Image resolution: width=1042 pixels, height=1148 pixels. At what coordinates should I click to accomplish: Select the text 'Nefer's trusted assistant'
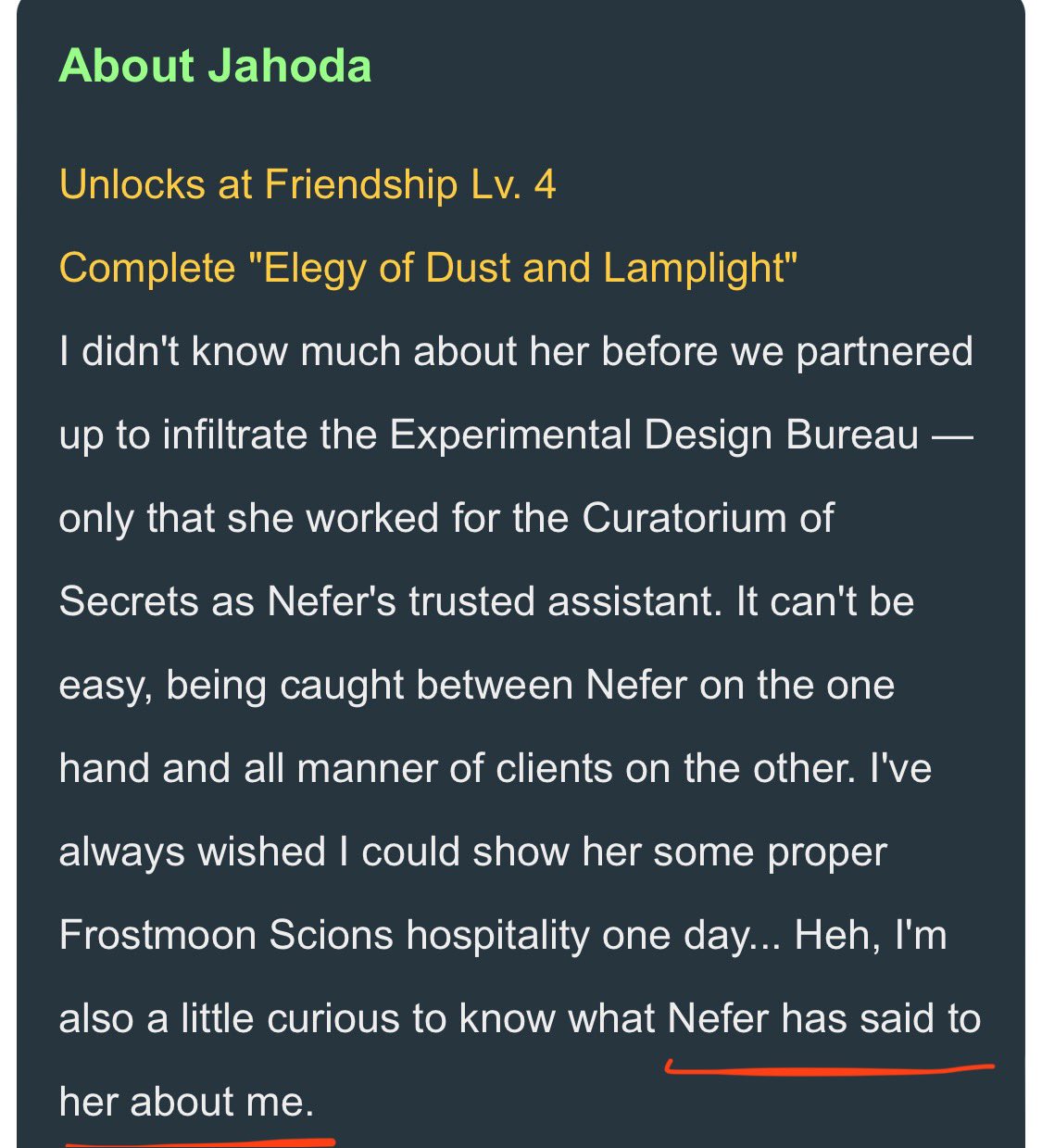[x=494, y=601]
